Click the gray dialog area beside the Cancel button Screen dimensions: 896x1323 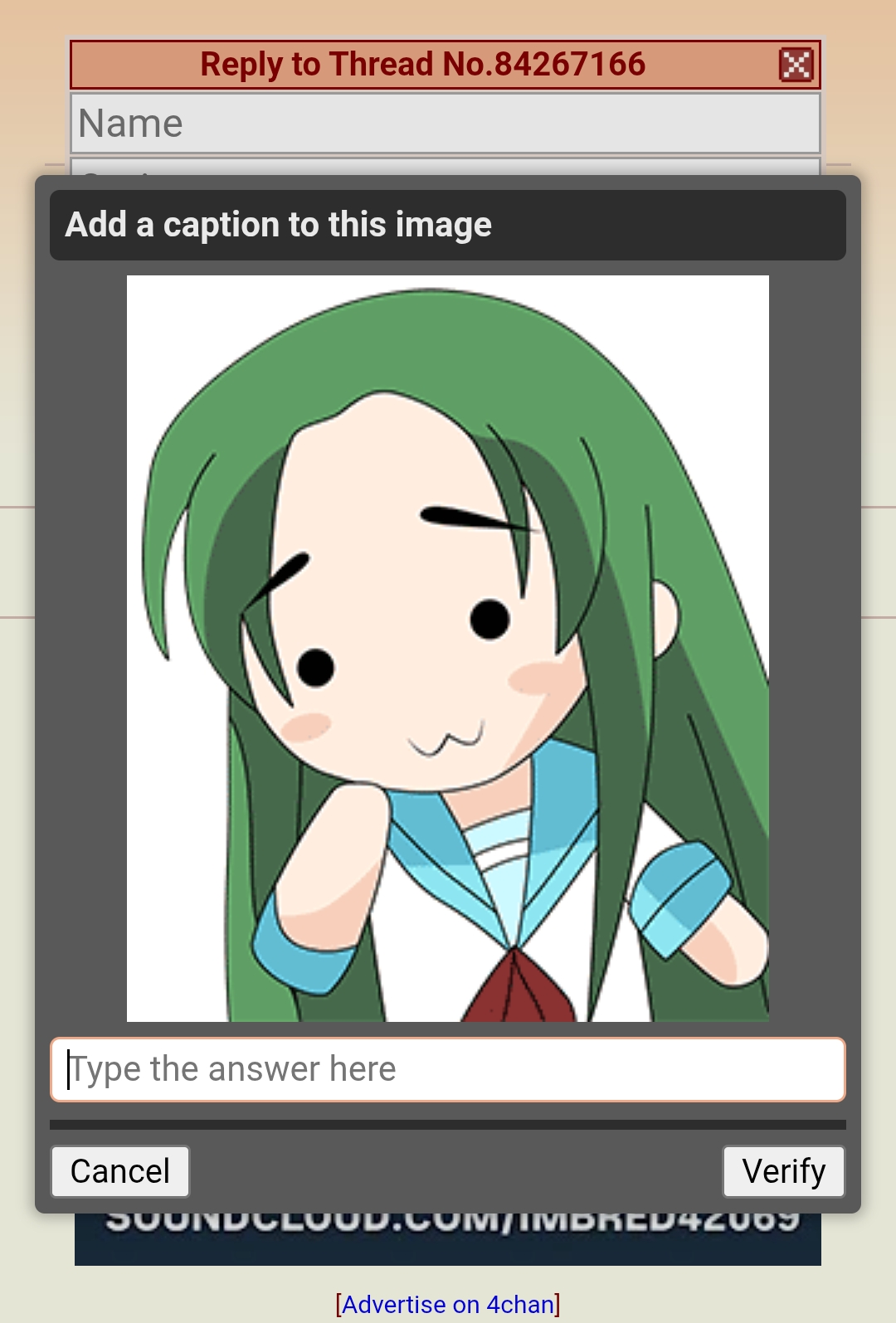click(456, 1172)
